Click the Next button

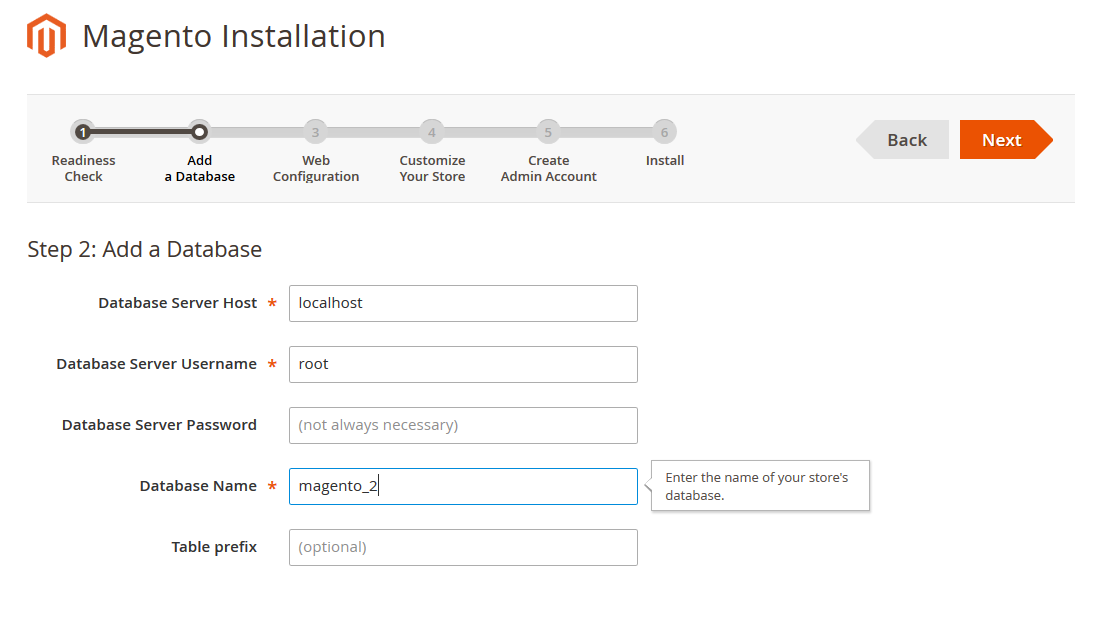1006,140
